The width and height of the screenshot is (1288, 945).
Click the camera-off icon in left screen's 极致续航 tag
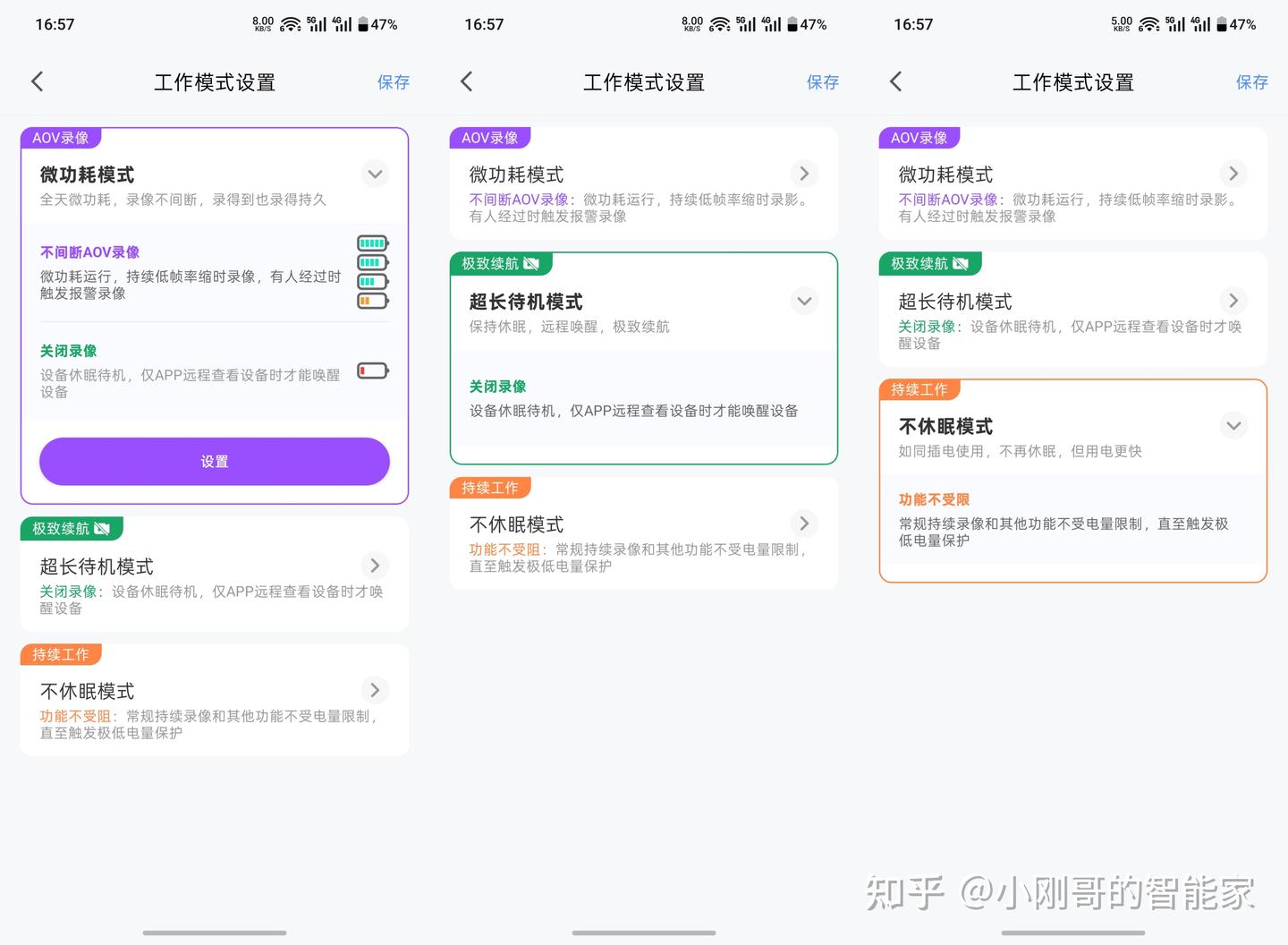(x=102, y=529)
